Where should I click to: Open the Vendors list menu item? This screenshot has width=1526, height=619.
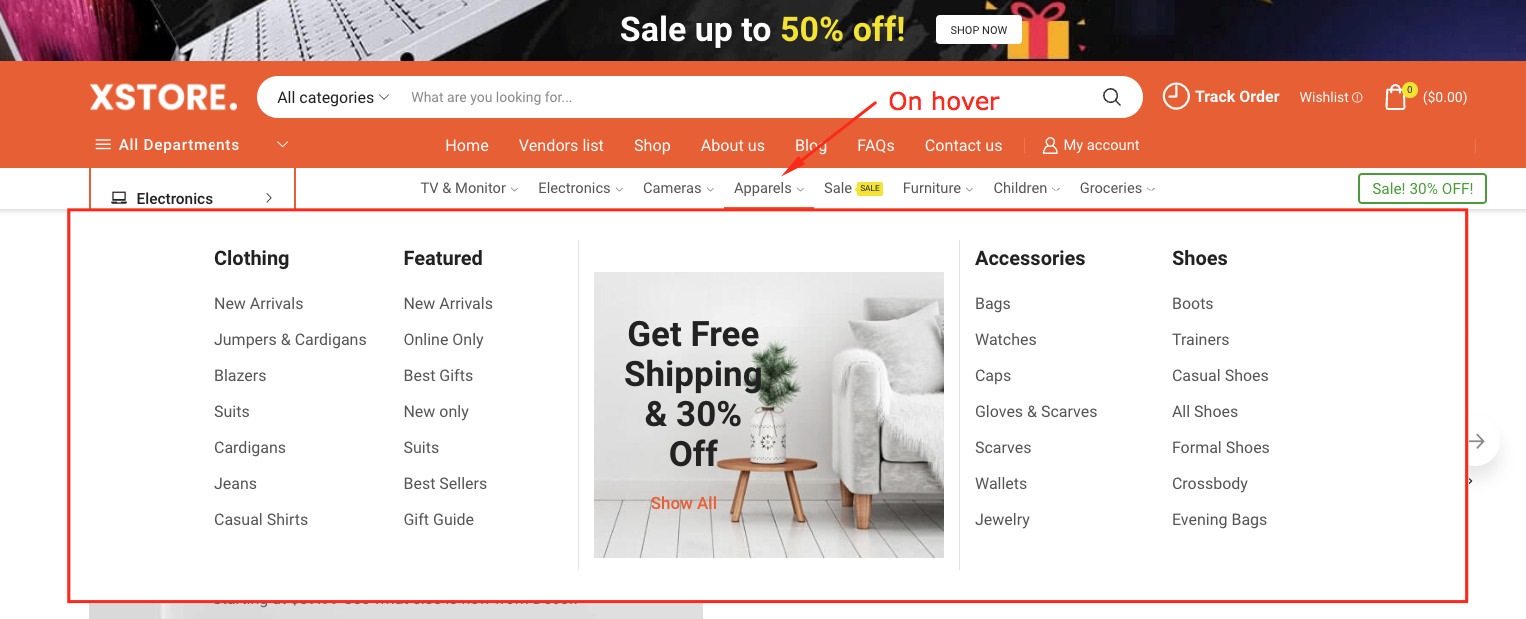(x=561, y=145)
